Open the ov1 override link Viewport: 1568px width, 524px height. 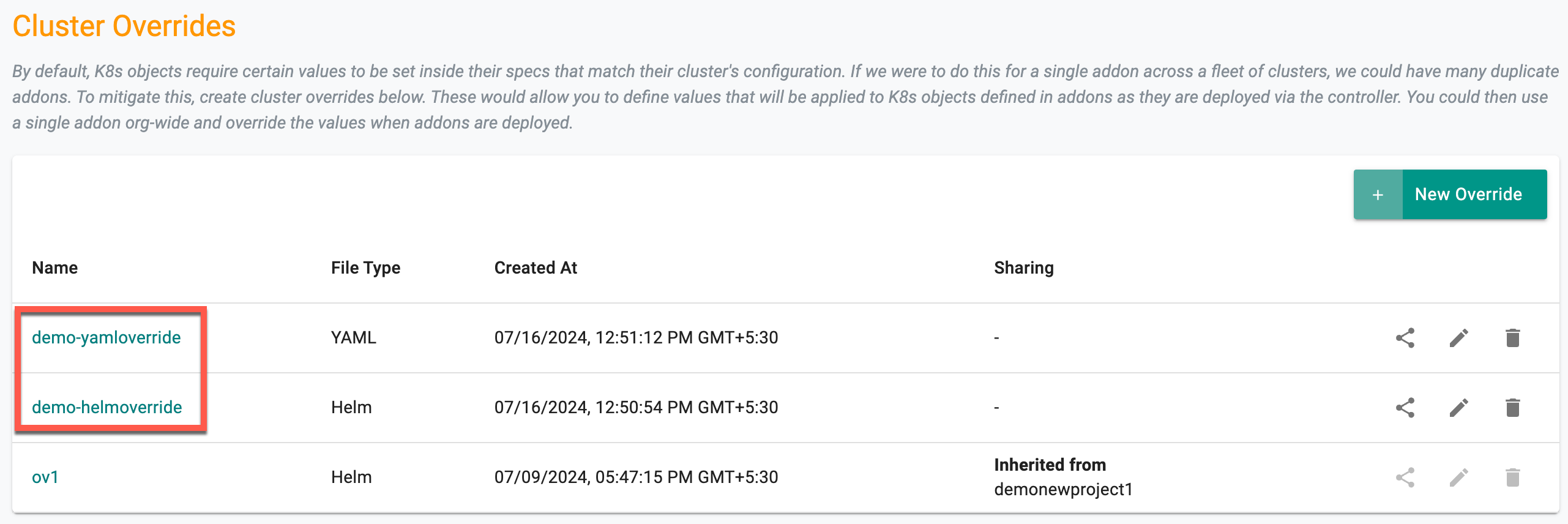tap(45, 477)
